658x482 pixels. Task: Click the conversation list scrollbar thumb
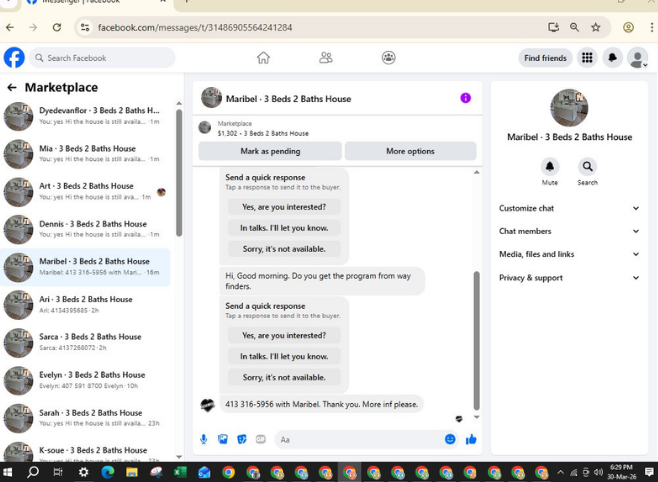179,173
